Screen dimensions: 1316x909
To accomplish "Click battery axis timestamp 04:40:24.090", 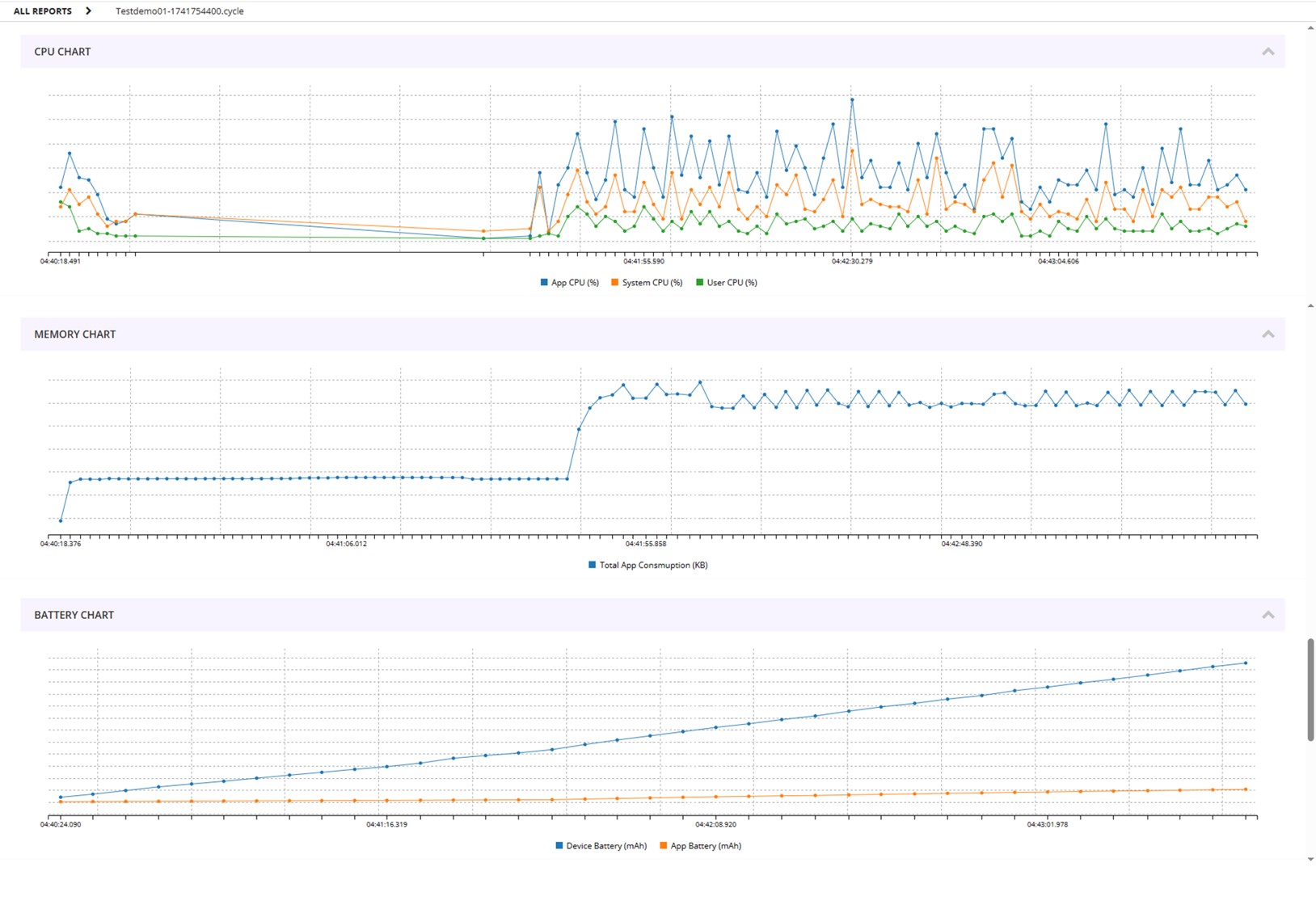I will pyautogui.click(x=61, y=824).
